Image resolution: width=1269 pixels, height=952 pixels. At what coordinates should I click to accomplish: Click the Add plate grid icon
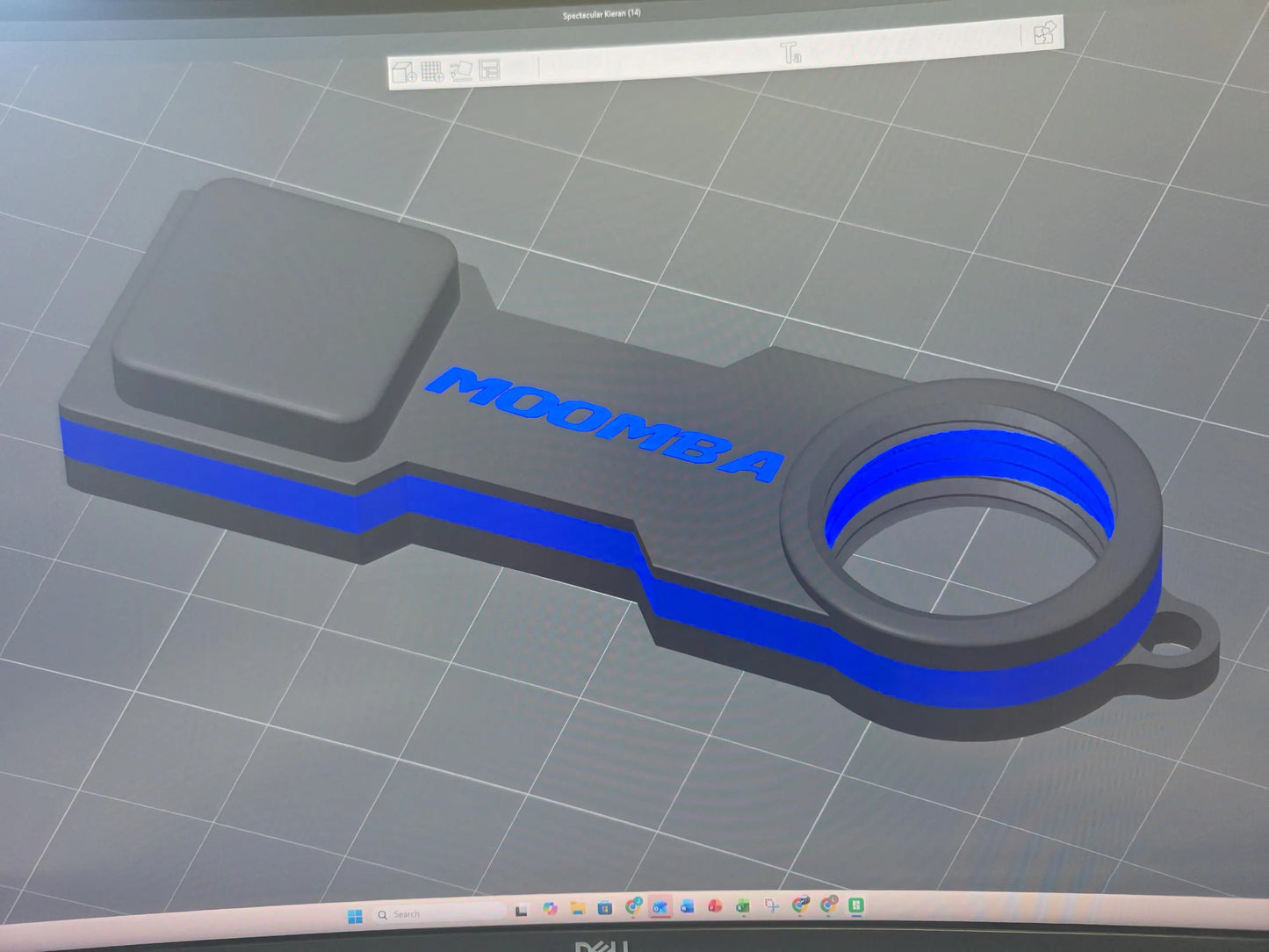pos(432,71)
